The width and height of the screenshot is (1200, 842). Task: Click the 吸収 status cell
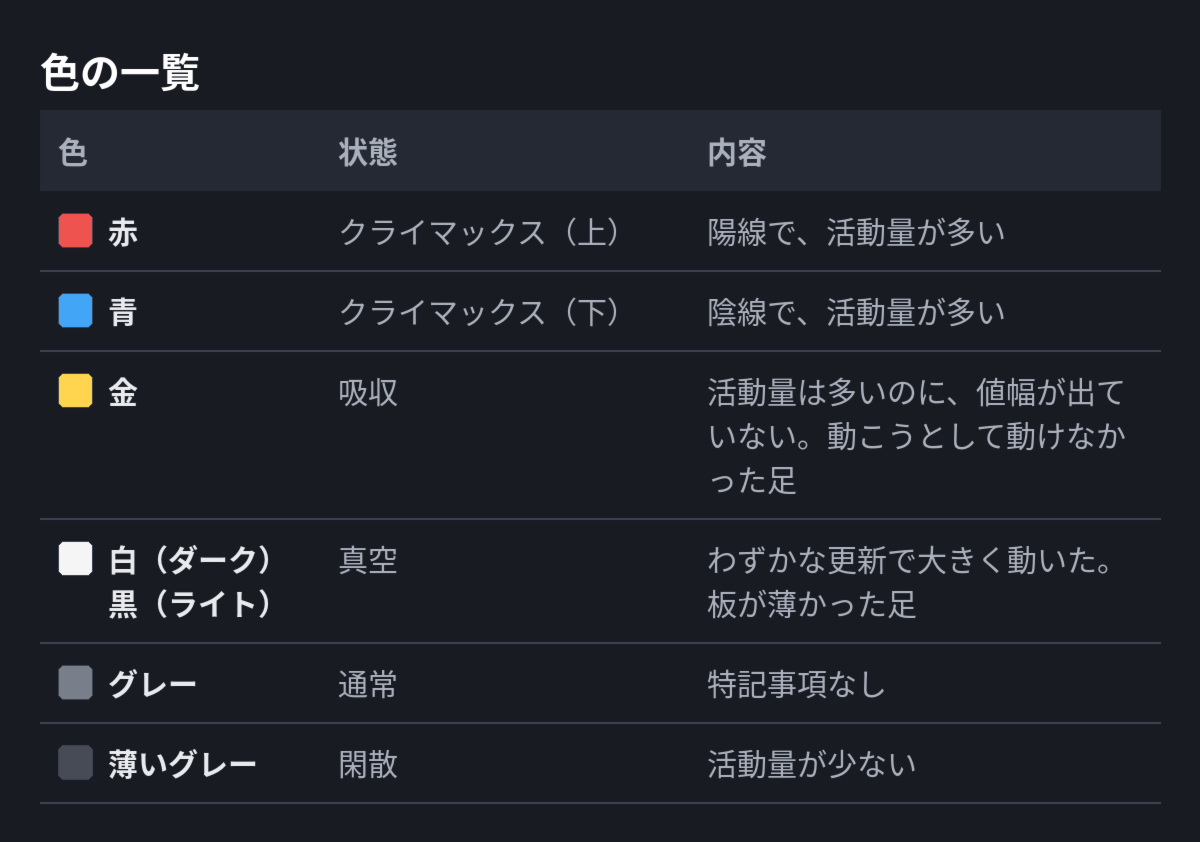pos(368,392)
